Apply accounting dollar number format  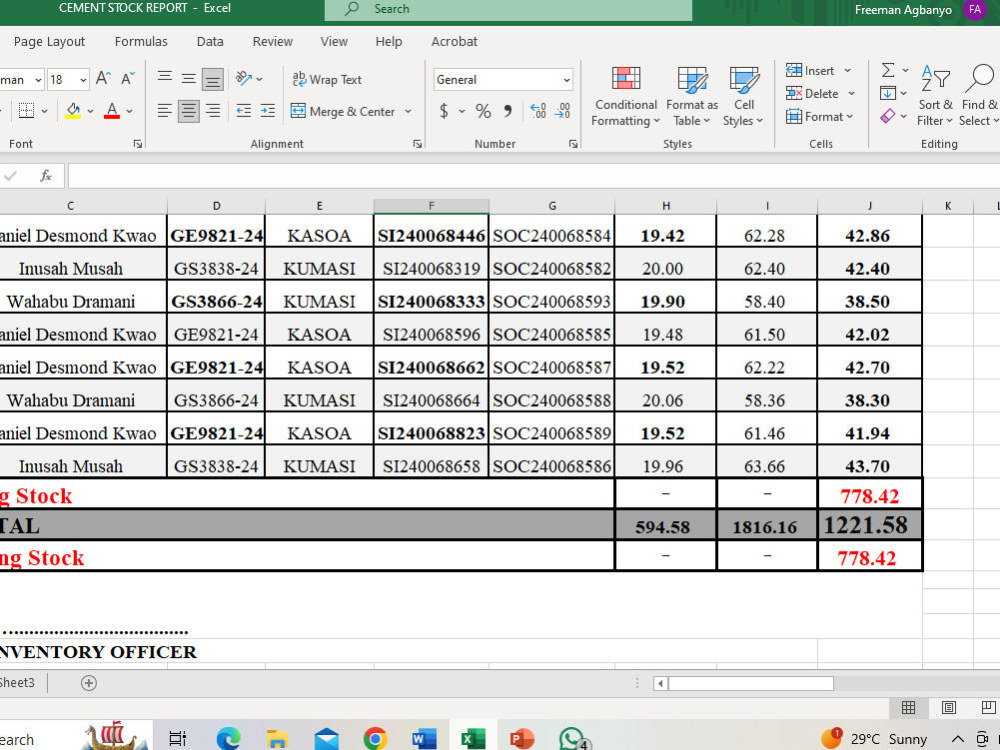[x=444, y=111]
